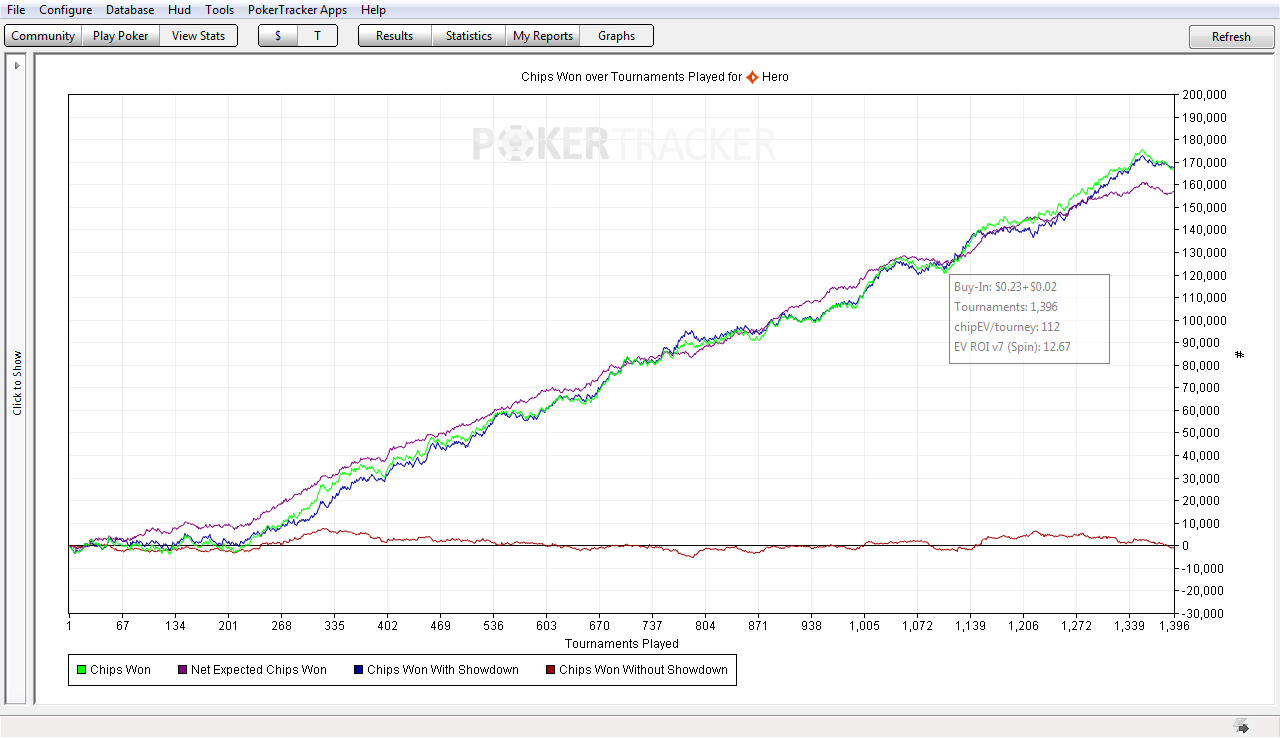Image resolution: width=1280 pixels, height=738 pixels.
Task: Click the 100,000 y-axis value
Action: pos(1204,320)
